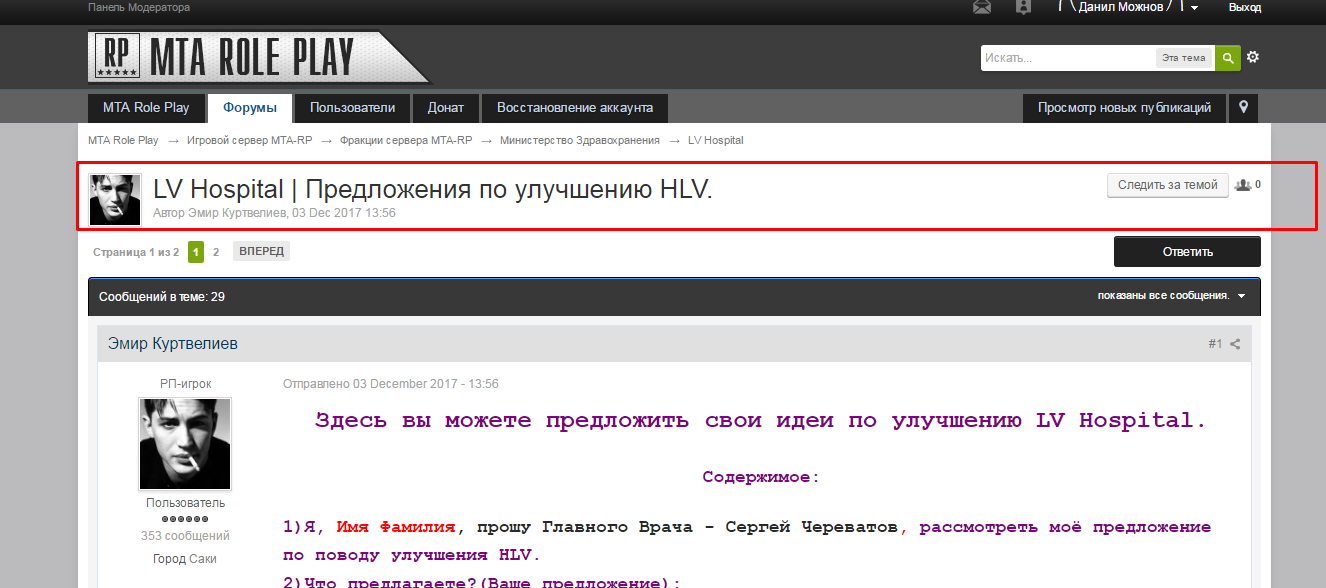Open Эмир Куртвелиев post header name
Screen dimensions: 1326x588
173,344
